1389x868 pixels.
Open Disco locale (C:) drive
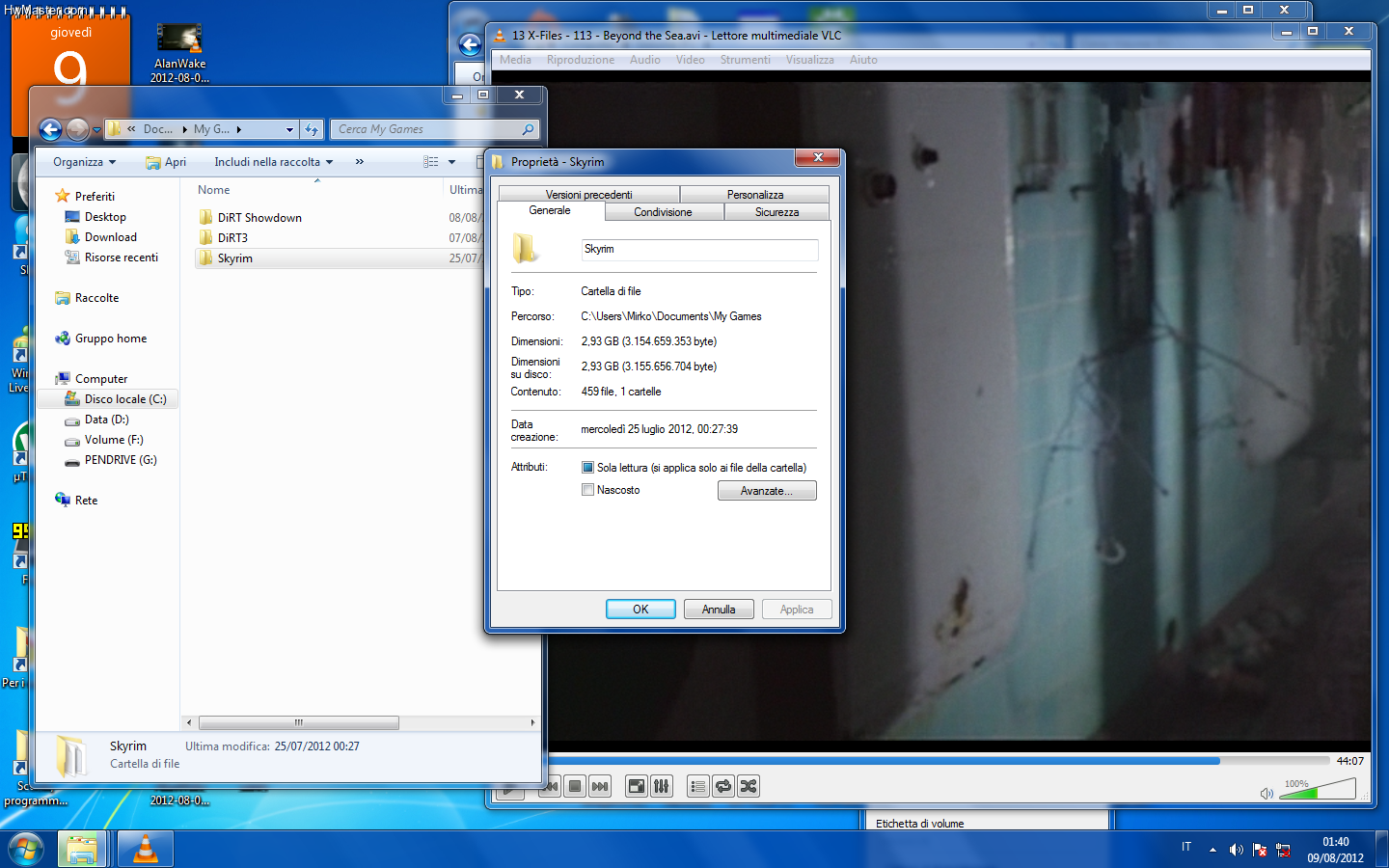point(125,399)
